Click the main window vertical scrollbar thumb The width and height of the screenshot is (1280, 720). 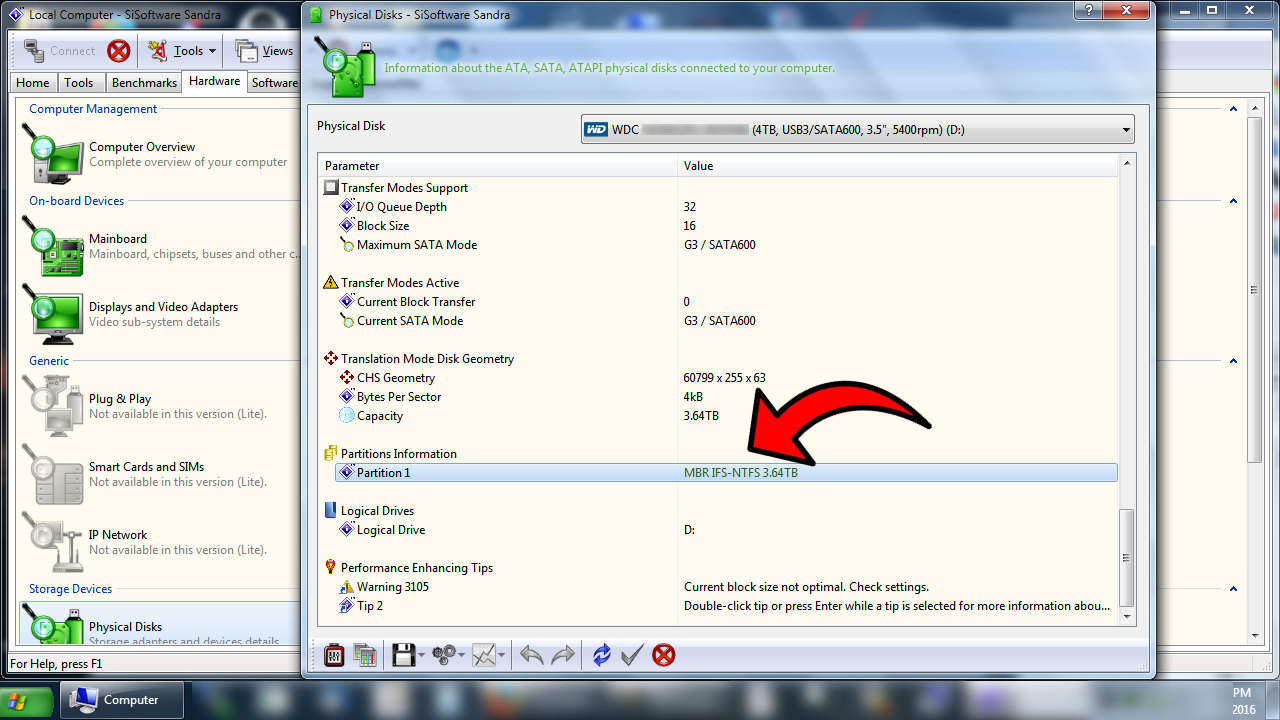pyautogui.click(x=1255, y=289)
